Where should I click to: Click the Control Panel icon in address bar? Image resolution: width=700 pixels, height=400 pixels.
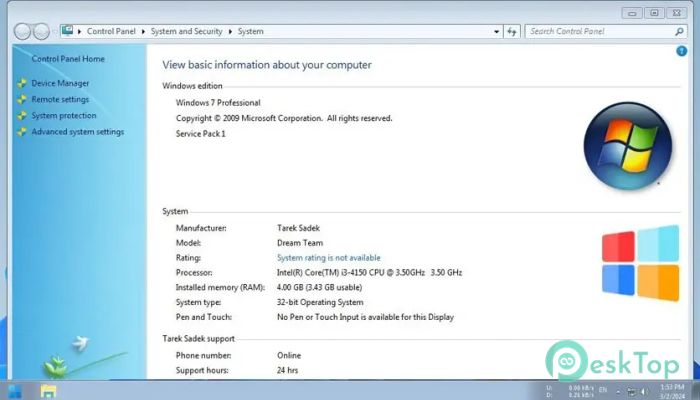pos(67,31)
